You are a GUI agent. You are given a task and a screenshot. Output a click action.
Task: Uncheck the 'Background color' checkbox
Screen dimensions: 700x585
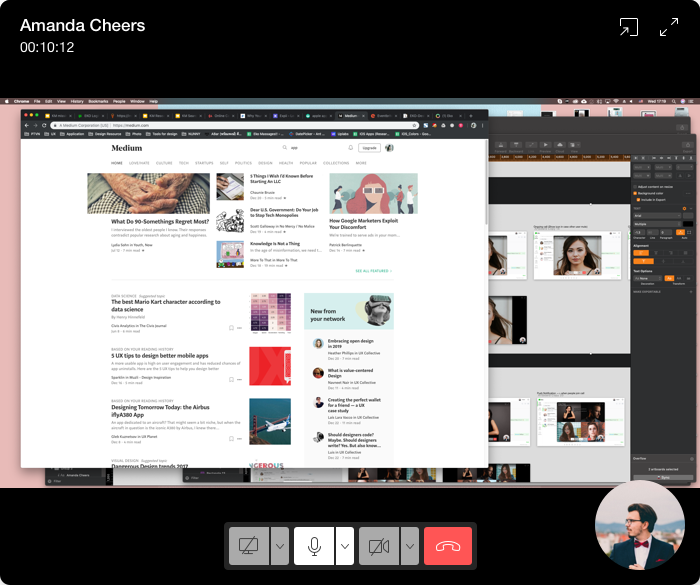[x=634, y=193]
